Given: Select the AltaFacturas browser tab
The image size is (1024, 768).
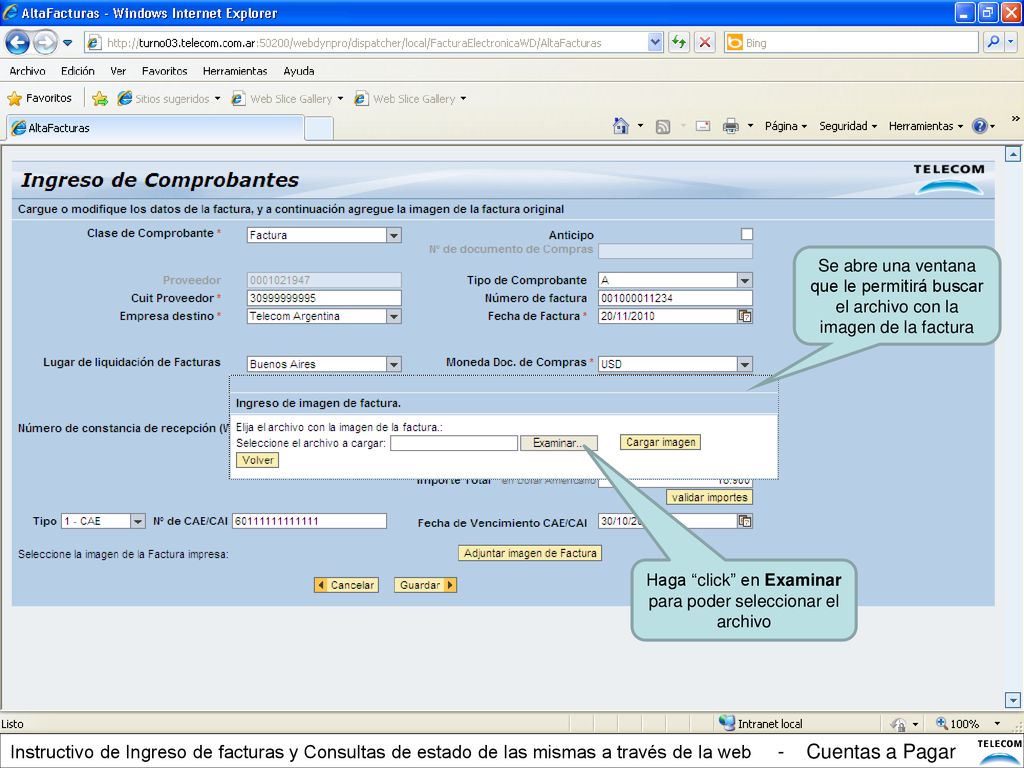Looking at the screenshot, I should pos(155,128).
